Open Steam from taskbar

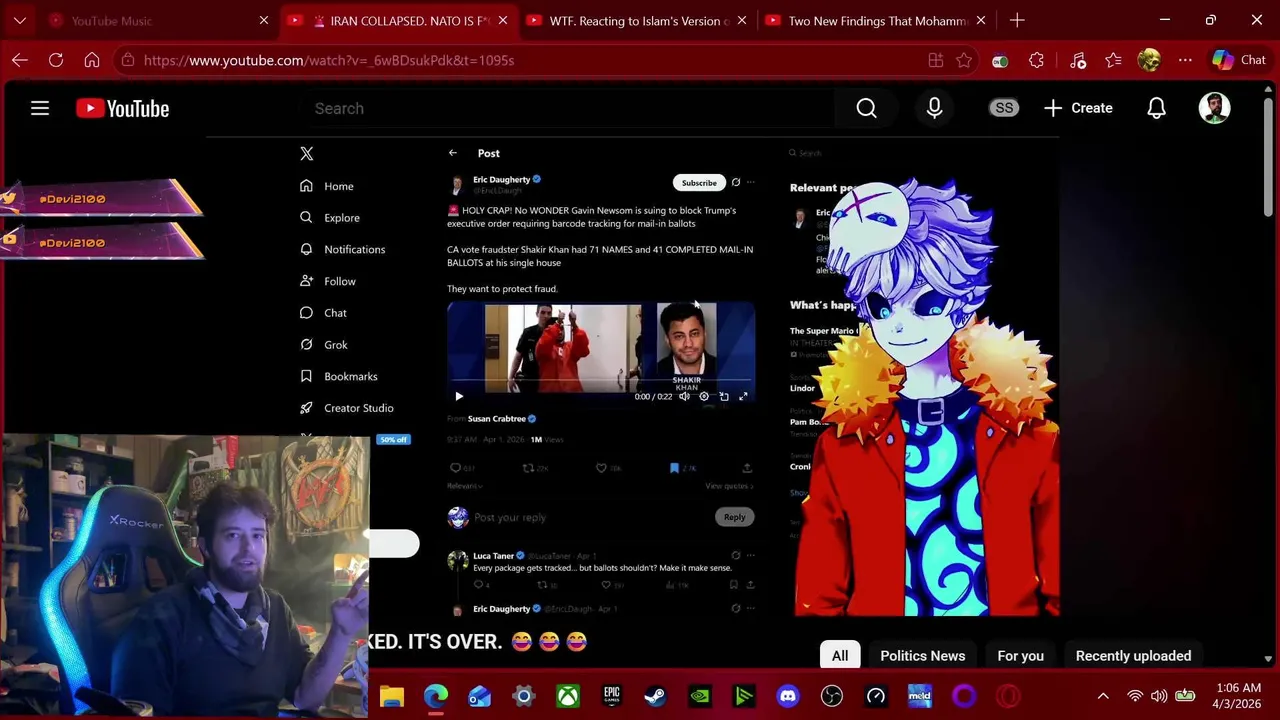click(x=655, y=696)
